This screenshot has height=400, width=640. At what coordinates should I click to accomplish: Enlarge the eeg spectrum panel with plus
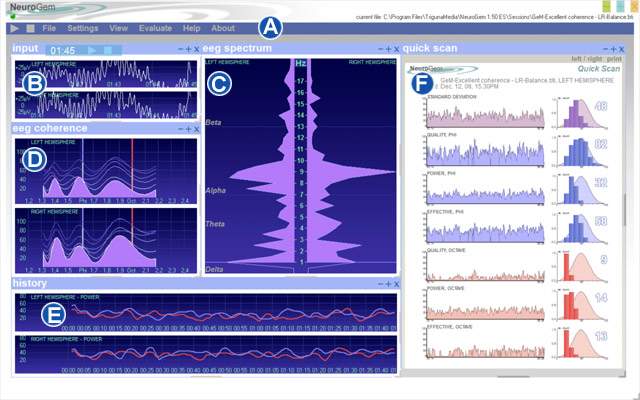pos(388,49)
